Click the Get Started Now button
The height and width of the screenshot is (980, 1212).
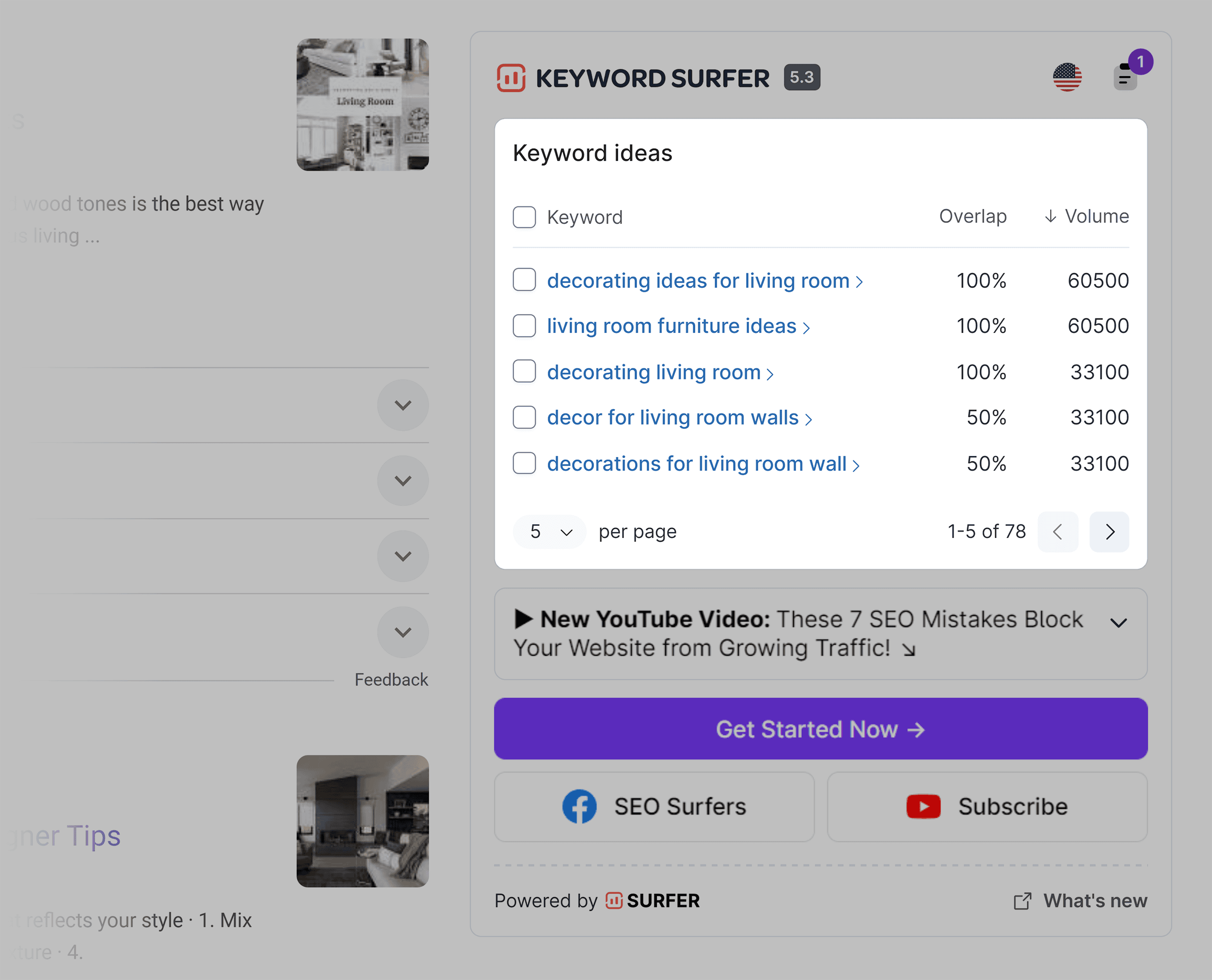pyautogui.click(x=820, y=729)
